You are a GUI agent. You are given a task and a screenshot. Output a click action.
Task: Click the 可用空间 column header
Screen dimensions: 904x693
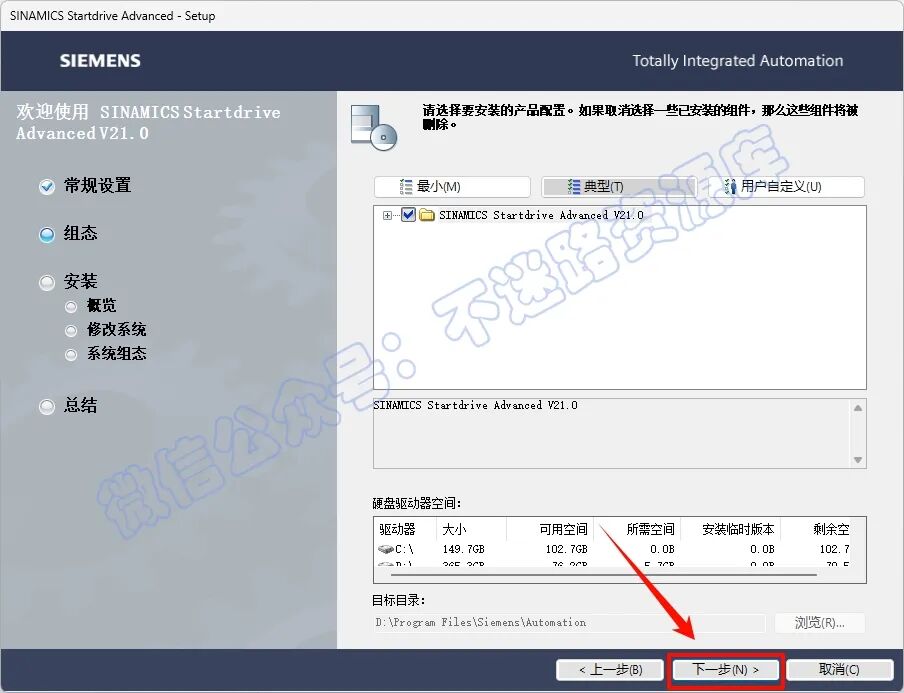coord(549,529)
